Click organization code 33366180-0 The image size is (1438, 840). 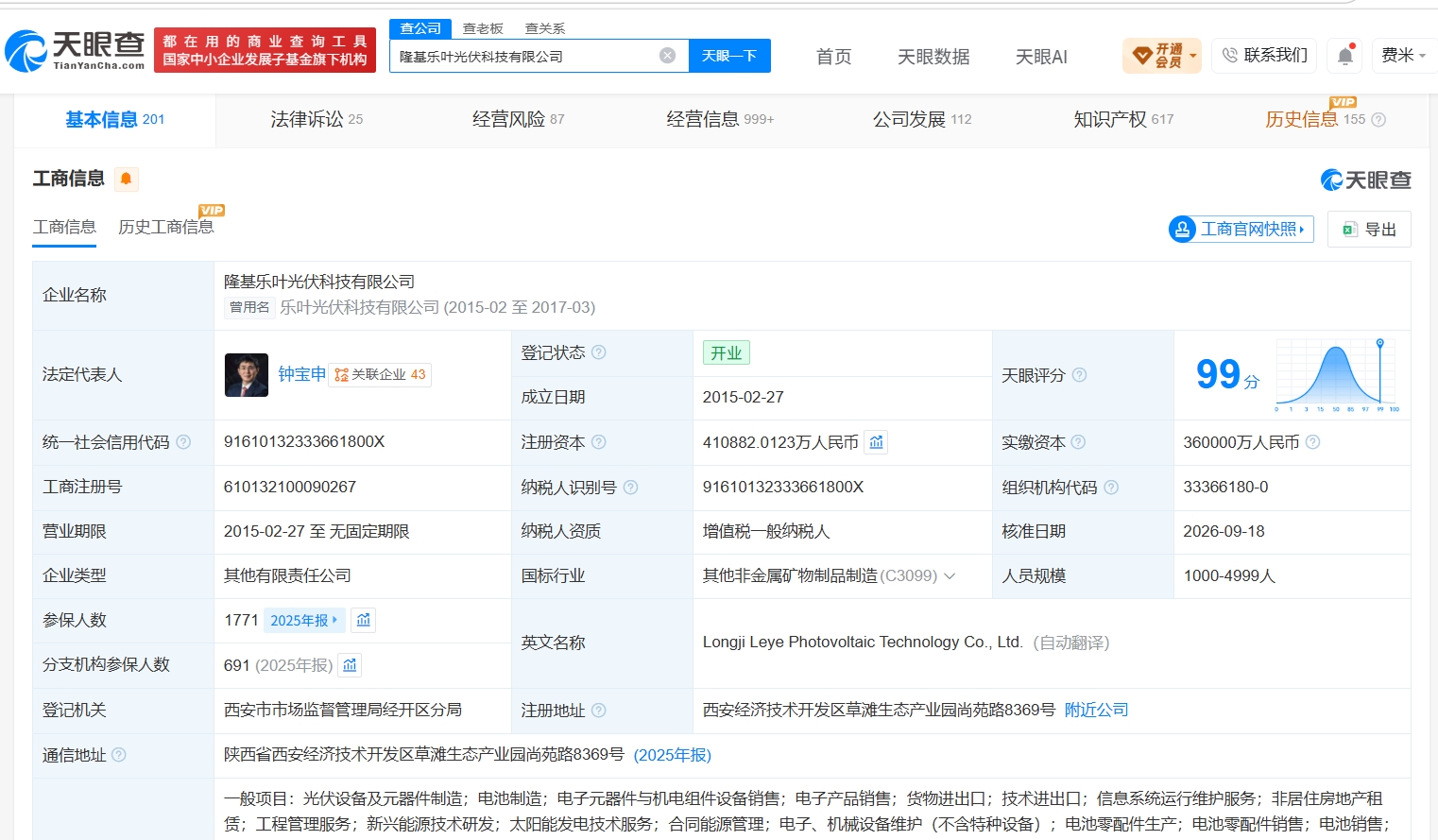pos(1225,488)
